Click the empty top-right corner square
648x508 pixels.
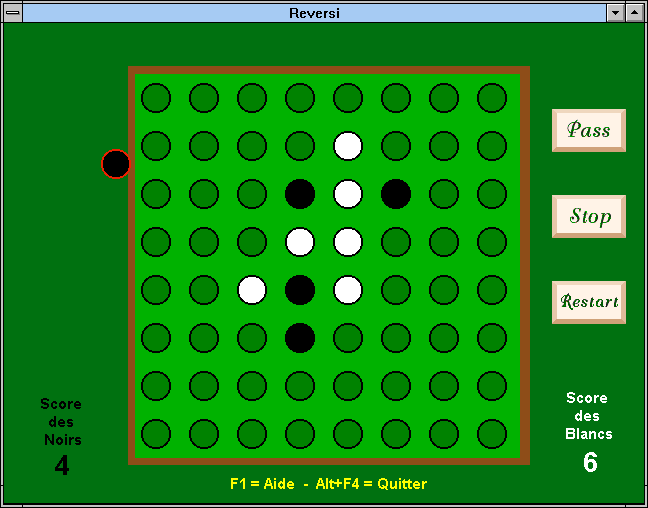pyautogui.click(x=492, y=98)
